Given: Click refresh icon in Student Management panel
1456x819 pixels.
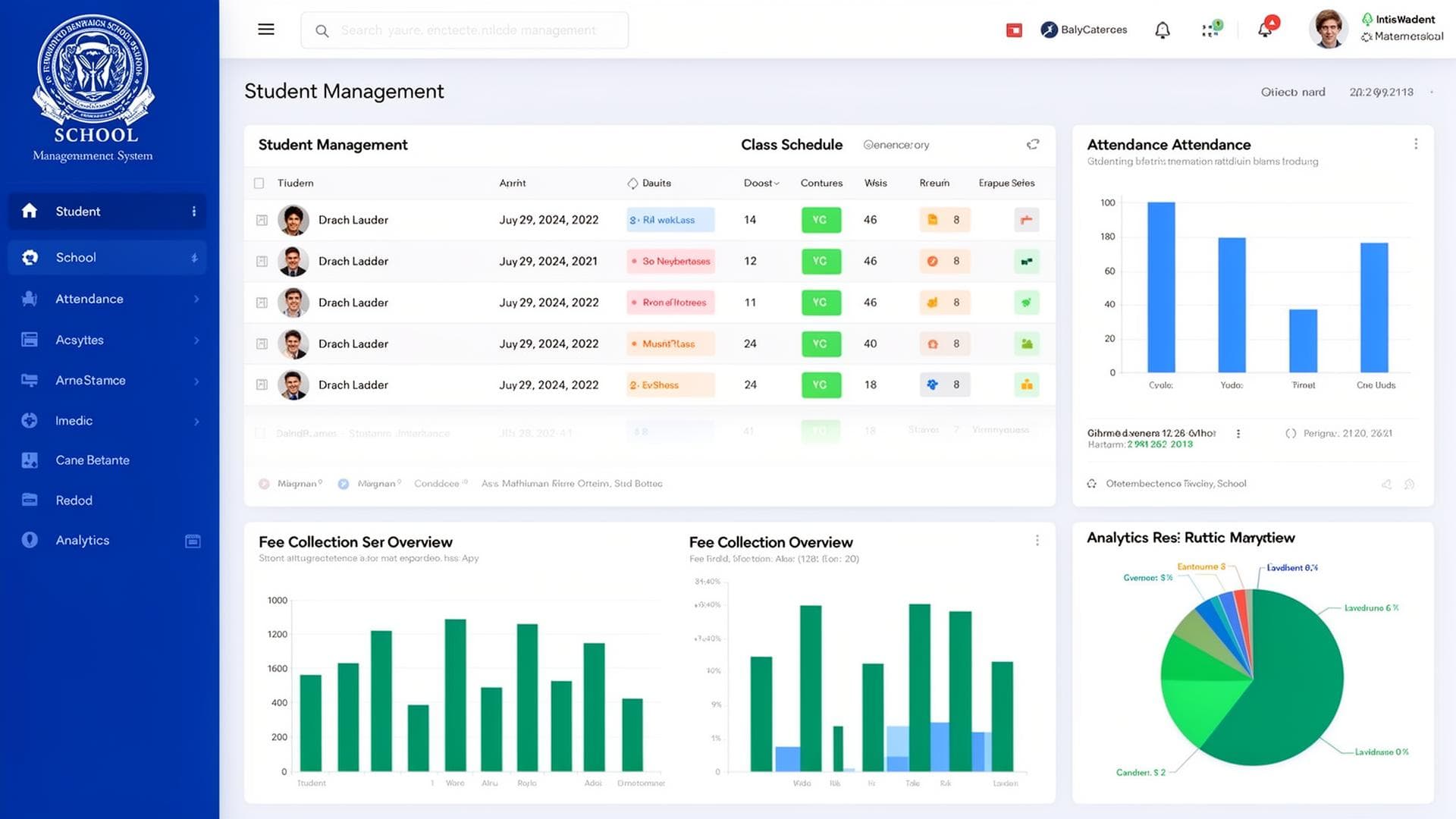Looking at the screenshot, I should point(1033,144).
